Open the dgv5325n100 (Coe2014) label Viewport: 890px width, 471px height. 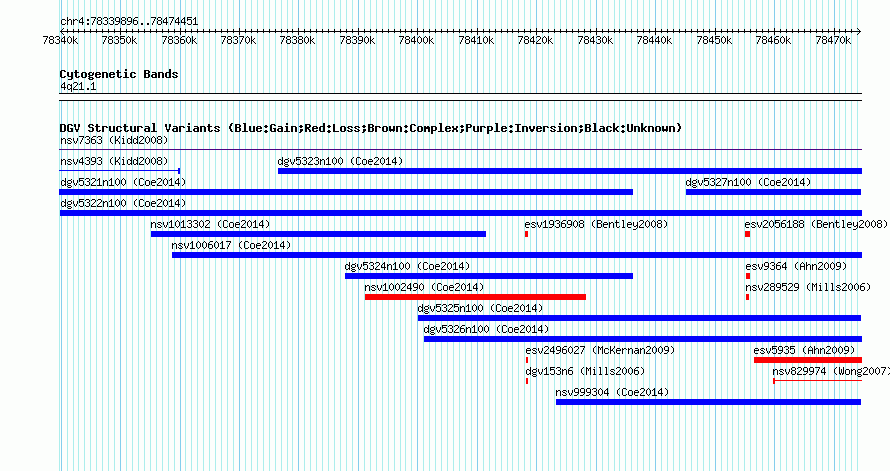(481, 308)
